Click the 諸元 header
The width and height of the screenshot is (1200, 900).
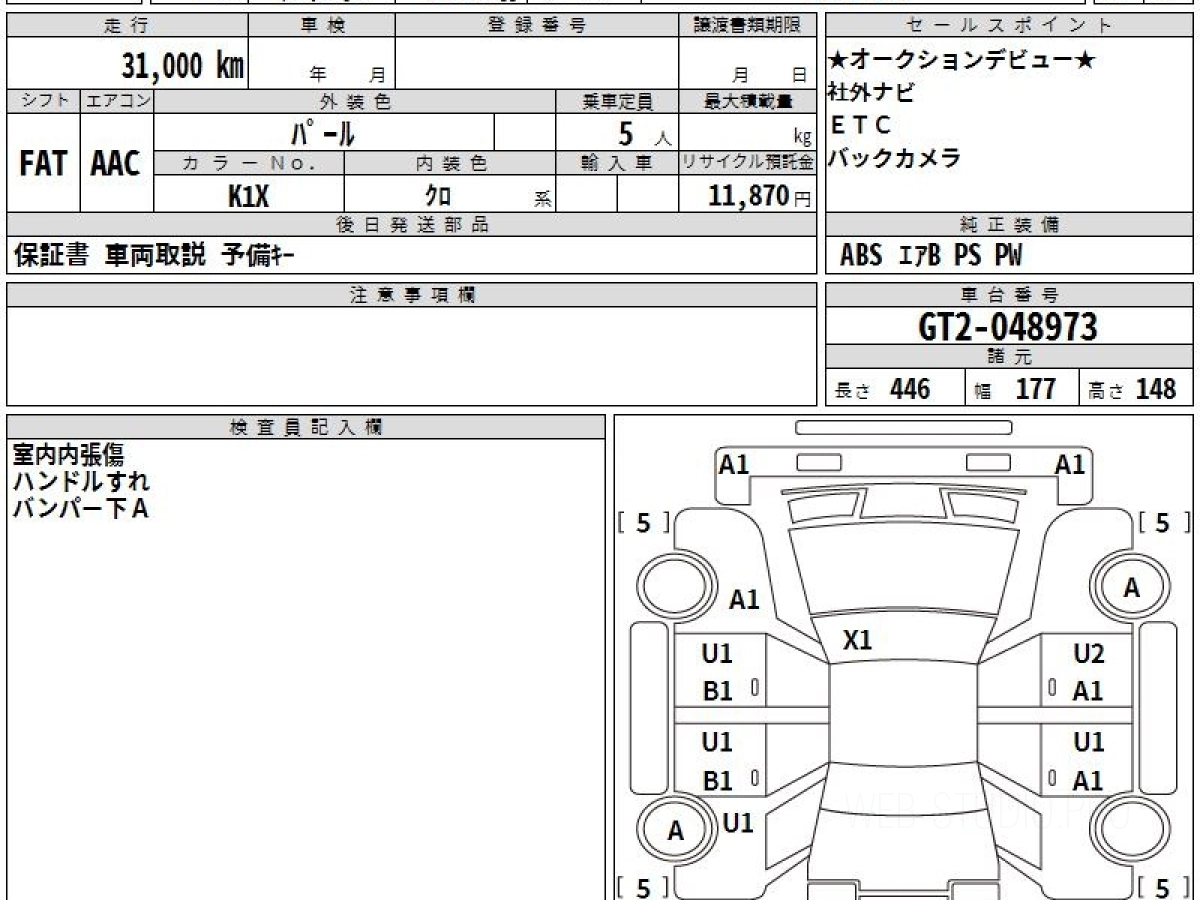[1010, 357]
